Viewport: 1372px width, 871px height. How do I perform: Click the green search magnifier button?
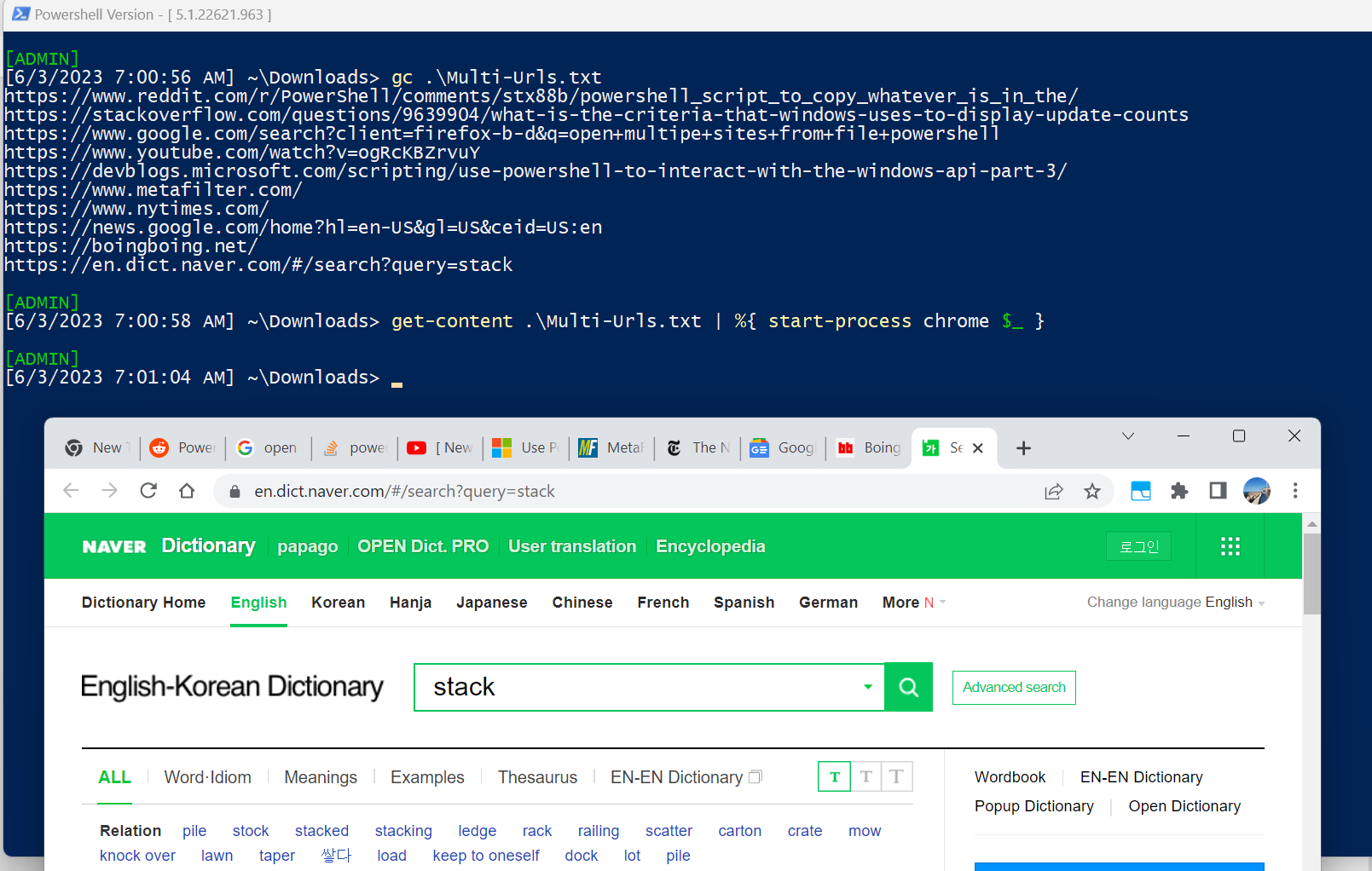point(909,687)
